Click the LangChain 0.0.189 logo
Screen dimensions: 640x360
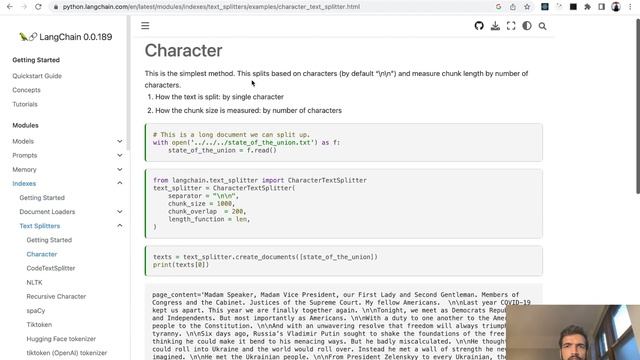coord(65,37)
